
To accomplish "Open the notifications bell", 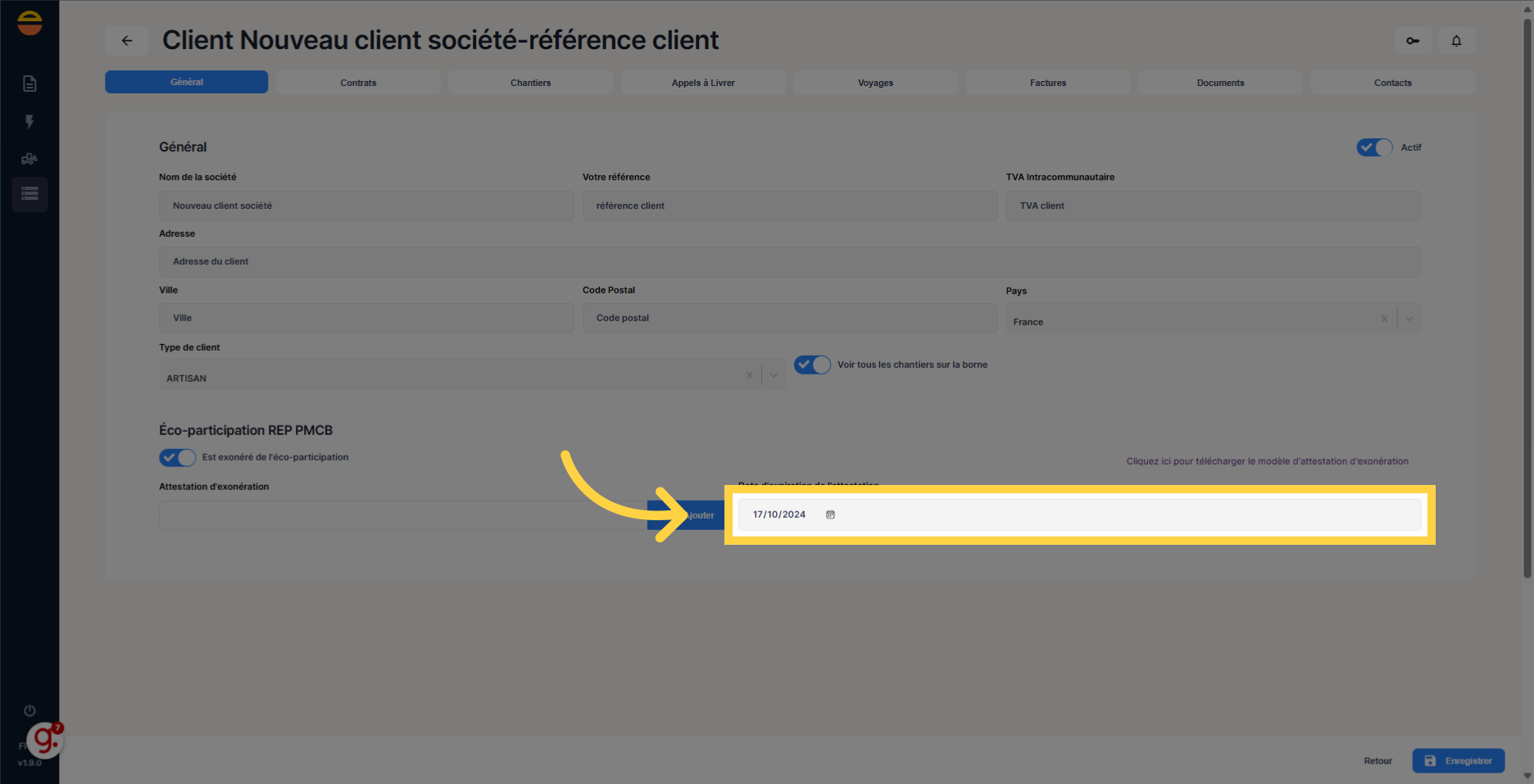I will 1456,41.
